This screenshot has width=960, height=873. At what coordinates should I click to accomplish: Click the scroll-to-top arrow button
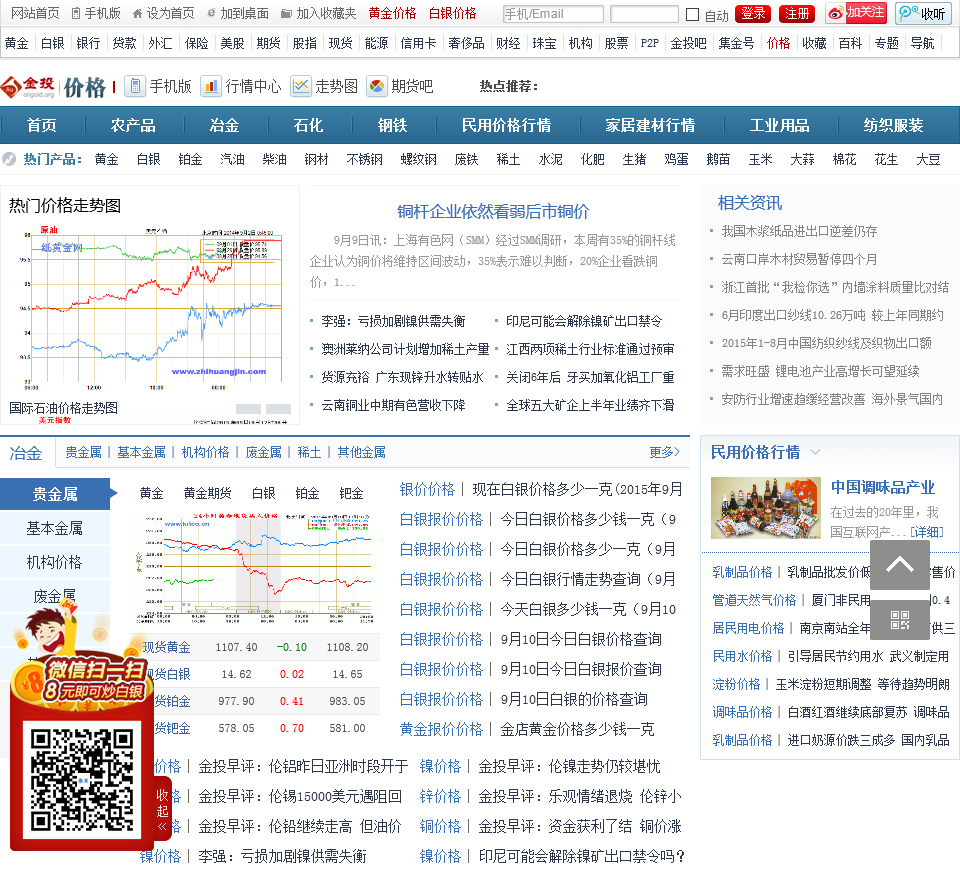tap(899, 564)
